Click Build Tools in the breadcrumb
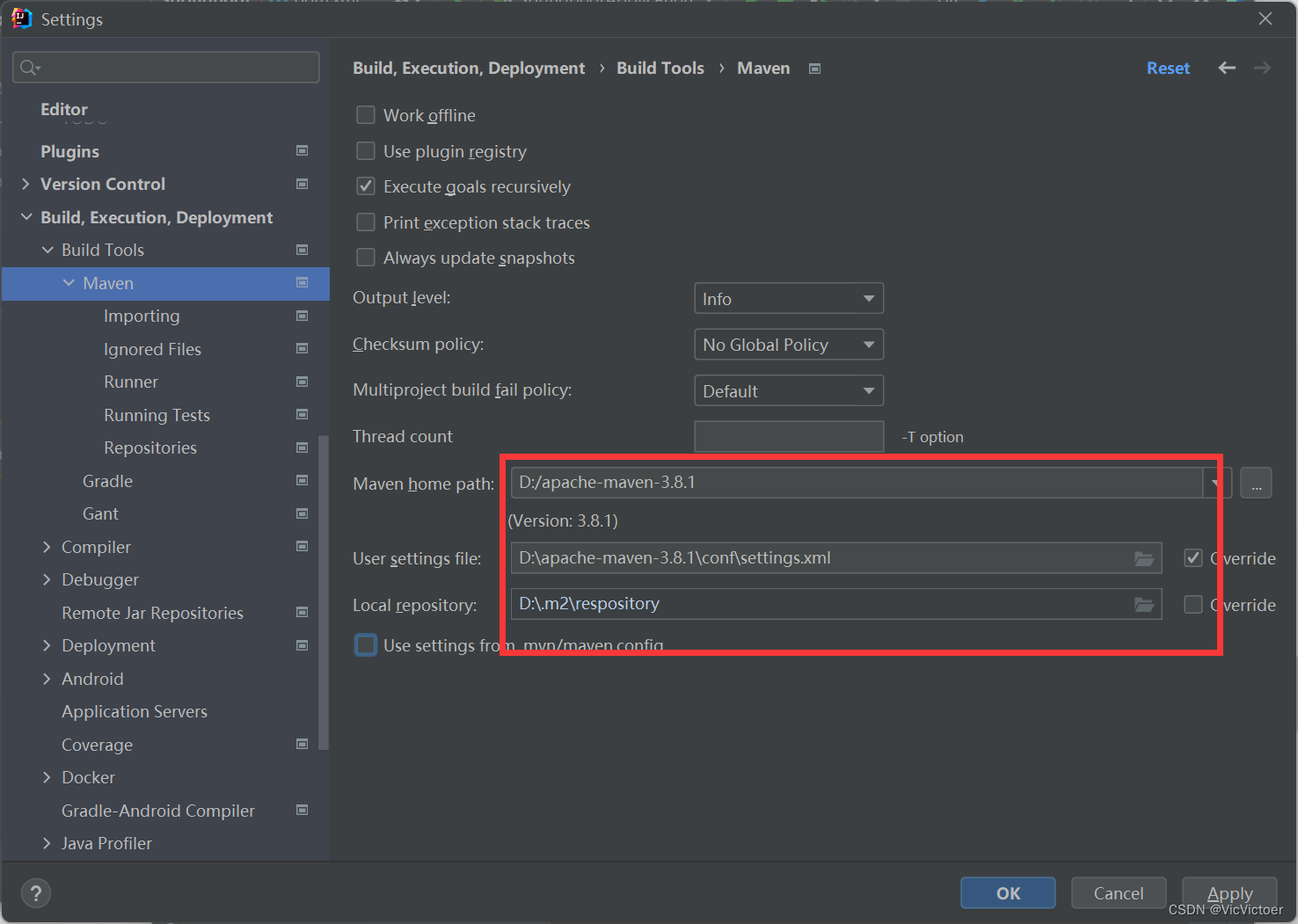This screenshot has height=924, width=1298. coord(660,68)
